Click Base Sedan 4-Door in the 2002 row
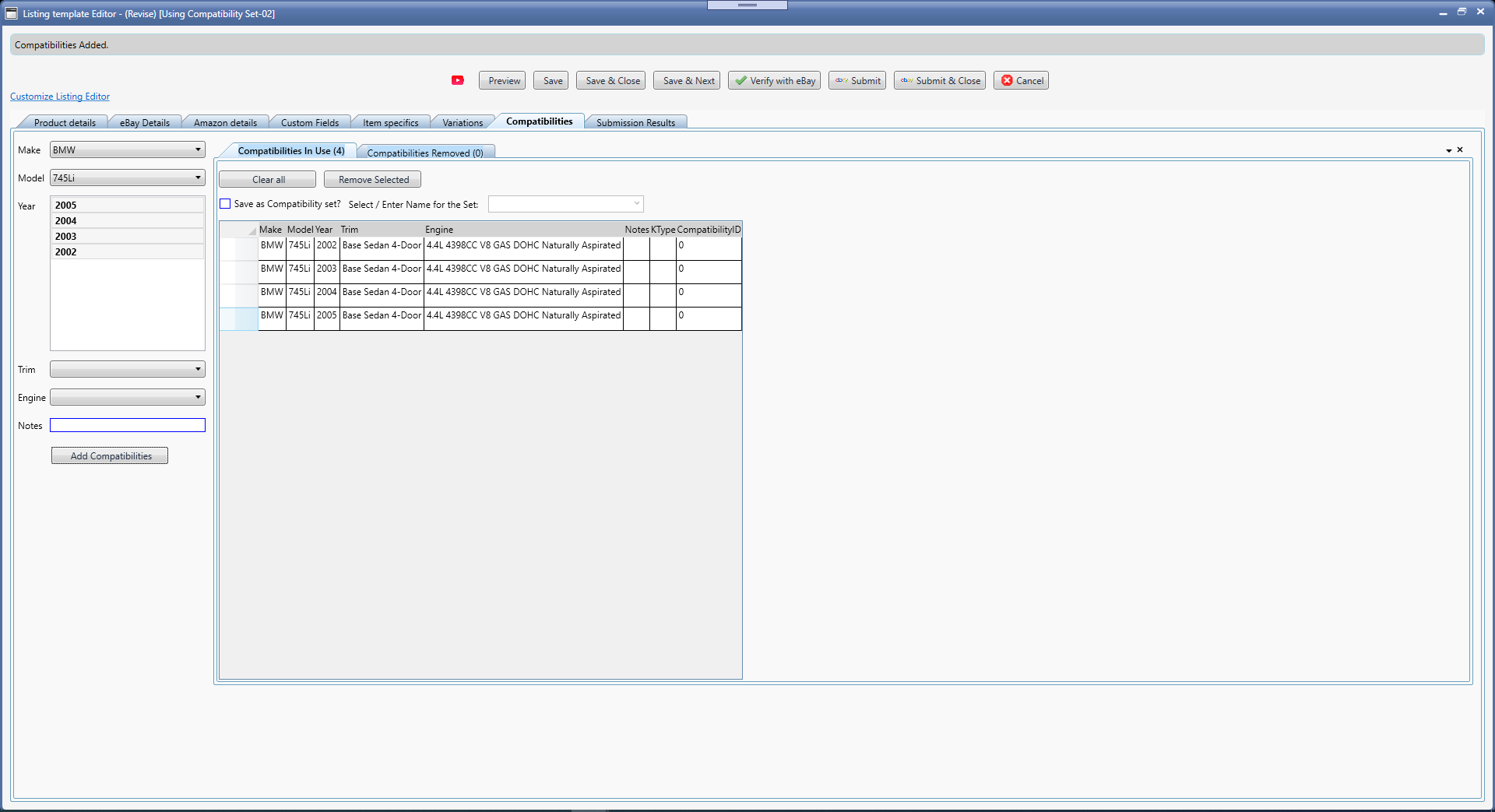This screenshot has height=812, width=1495. (x=382, y=249)
